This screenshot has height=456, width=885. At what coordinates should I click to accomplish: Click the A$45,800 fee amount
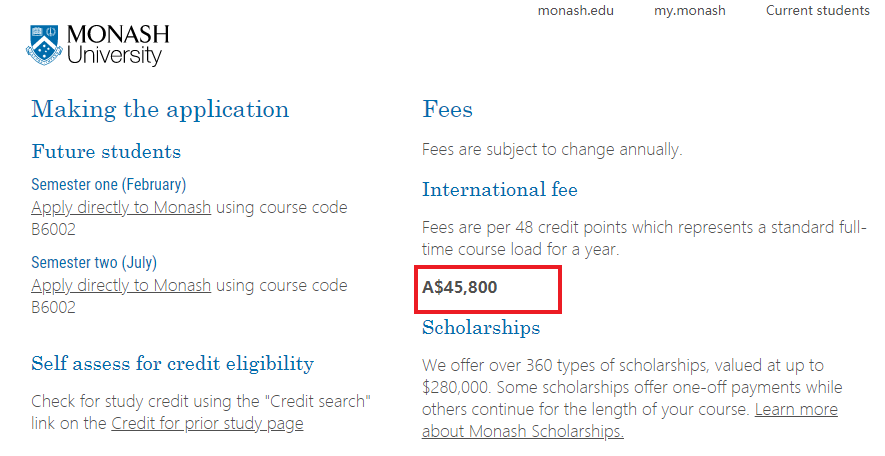[x=460, y=288]
